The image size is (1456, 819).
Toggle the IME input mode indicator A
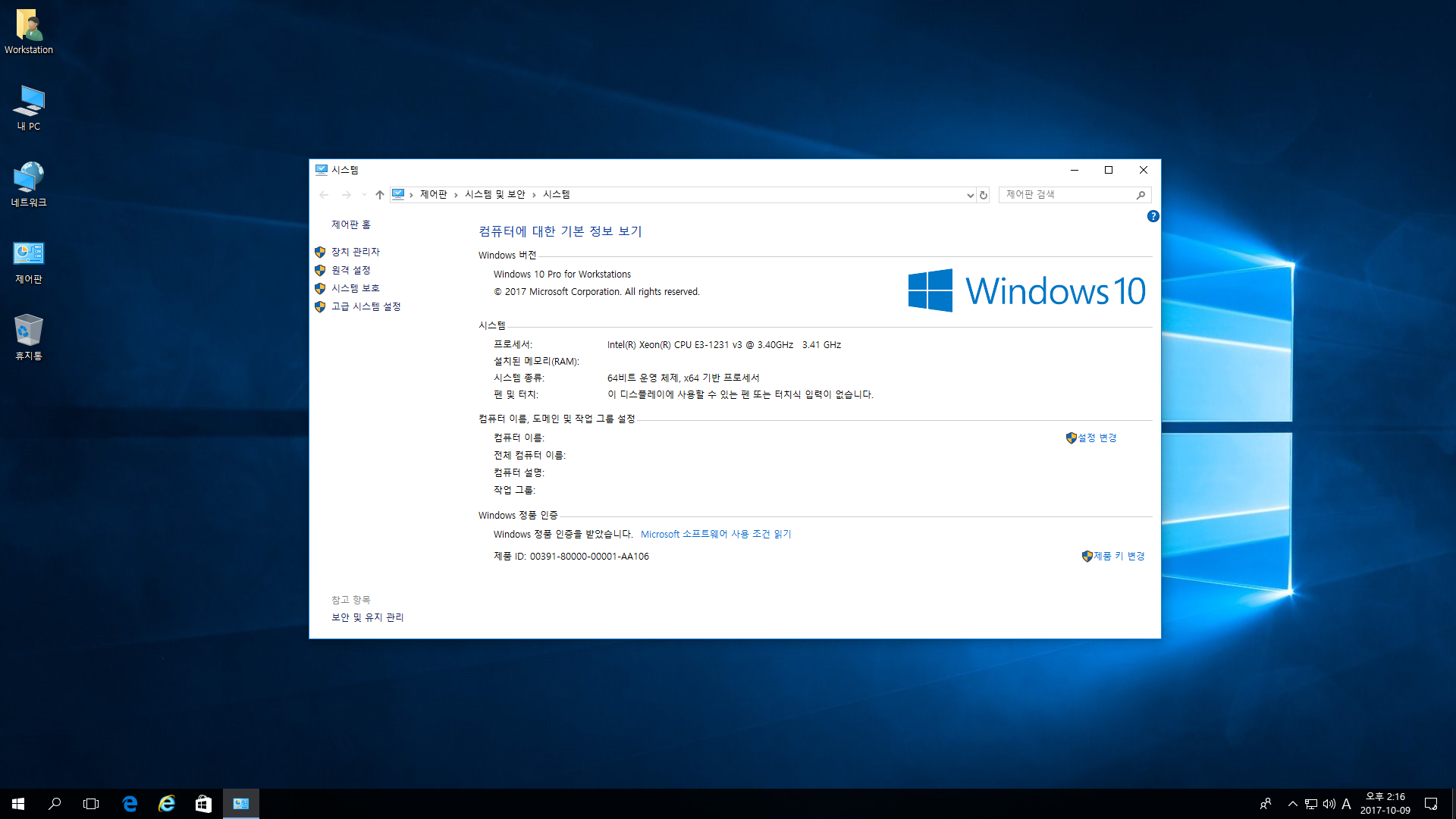1347,804
